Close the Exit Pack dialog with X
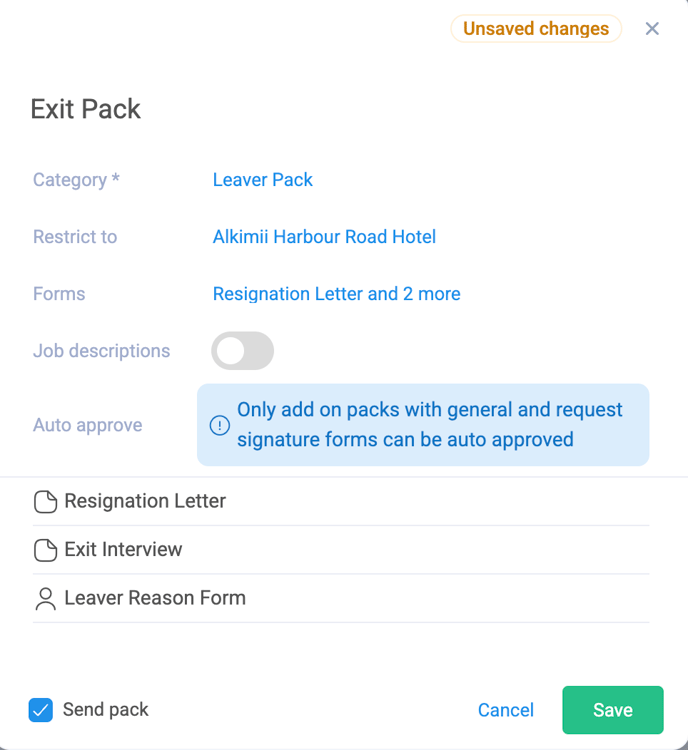 652,29
